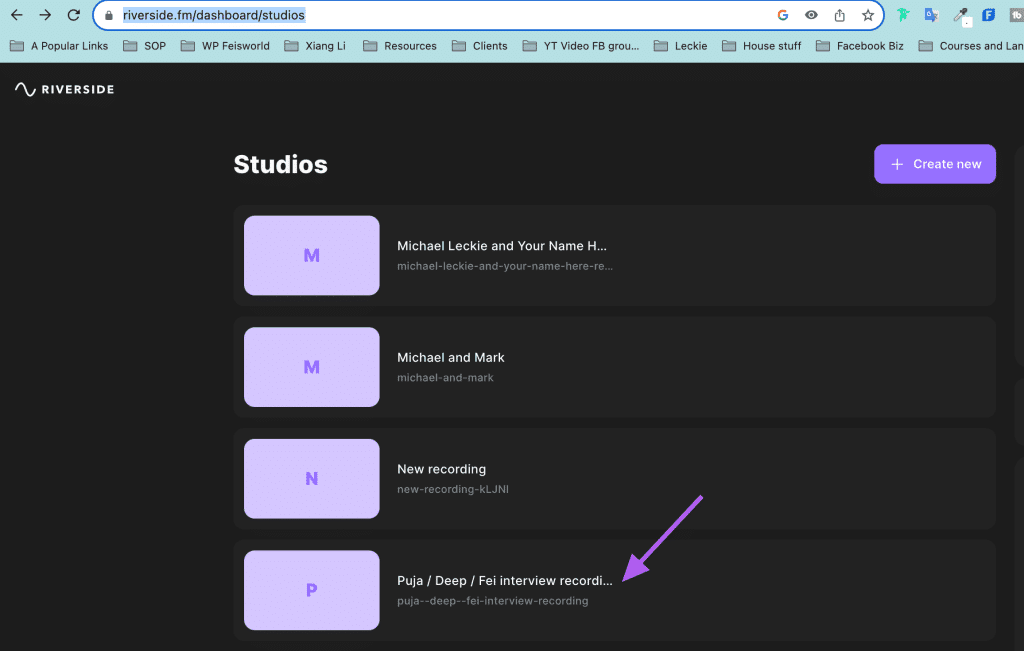Open the Puja / Deep / Fei interview studio
Screen dimensions: 1024x651
coord(615,590)
